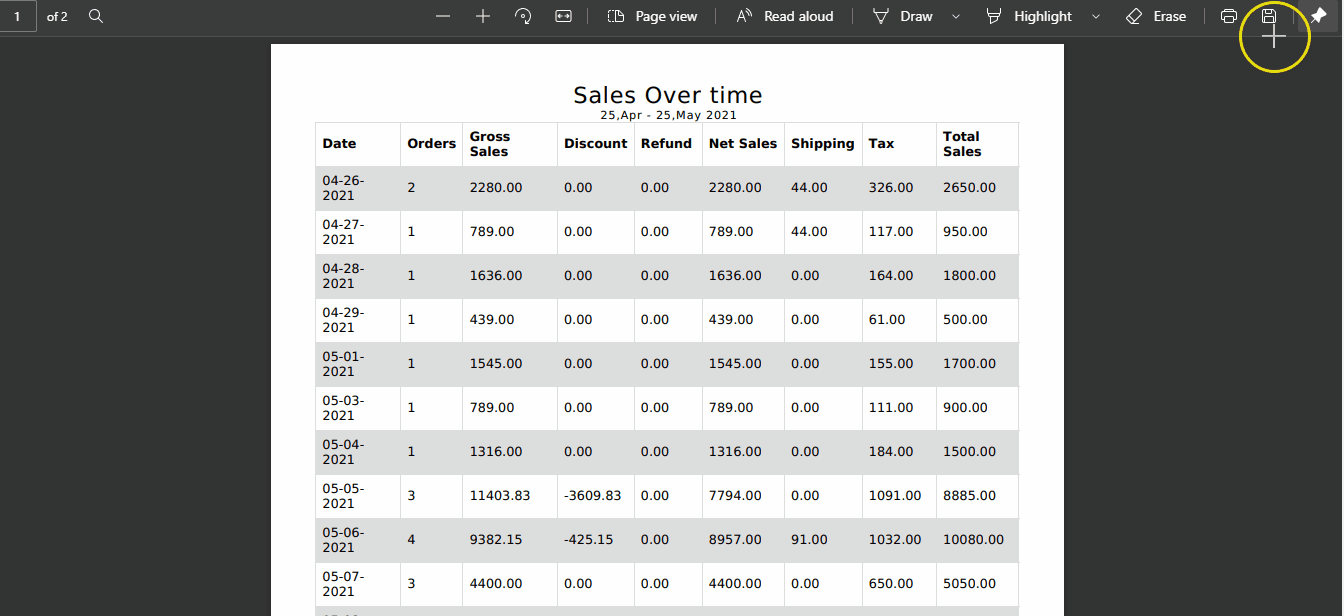Image resolution: width=1344 pixels, height=616 pixels.
Task: Click the tax value '61.00'
Action: coord(887,320)
